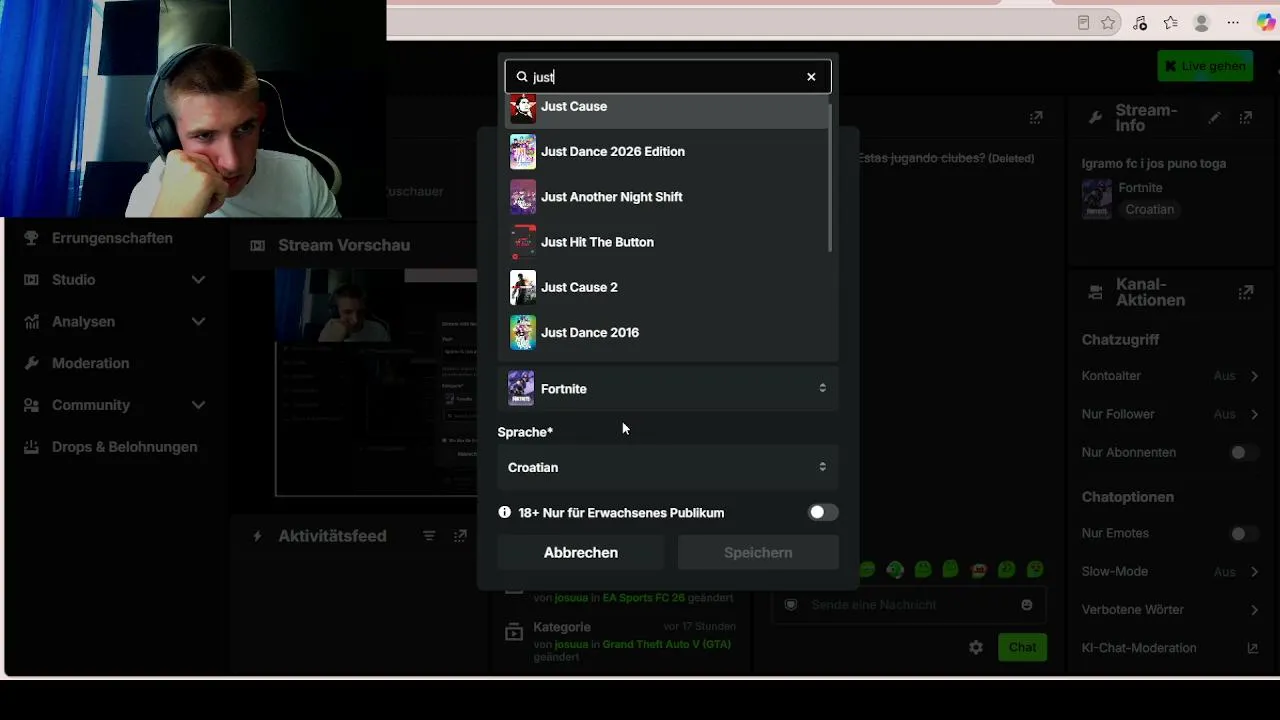Screen dimensions: 1280x720
Task: Click the category search field containing "just"
Action: [x=668, y=77]
